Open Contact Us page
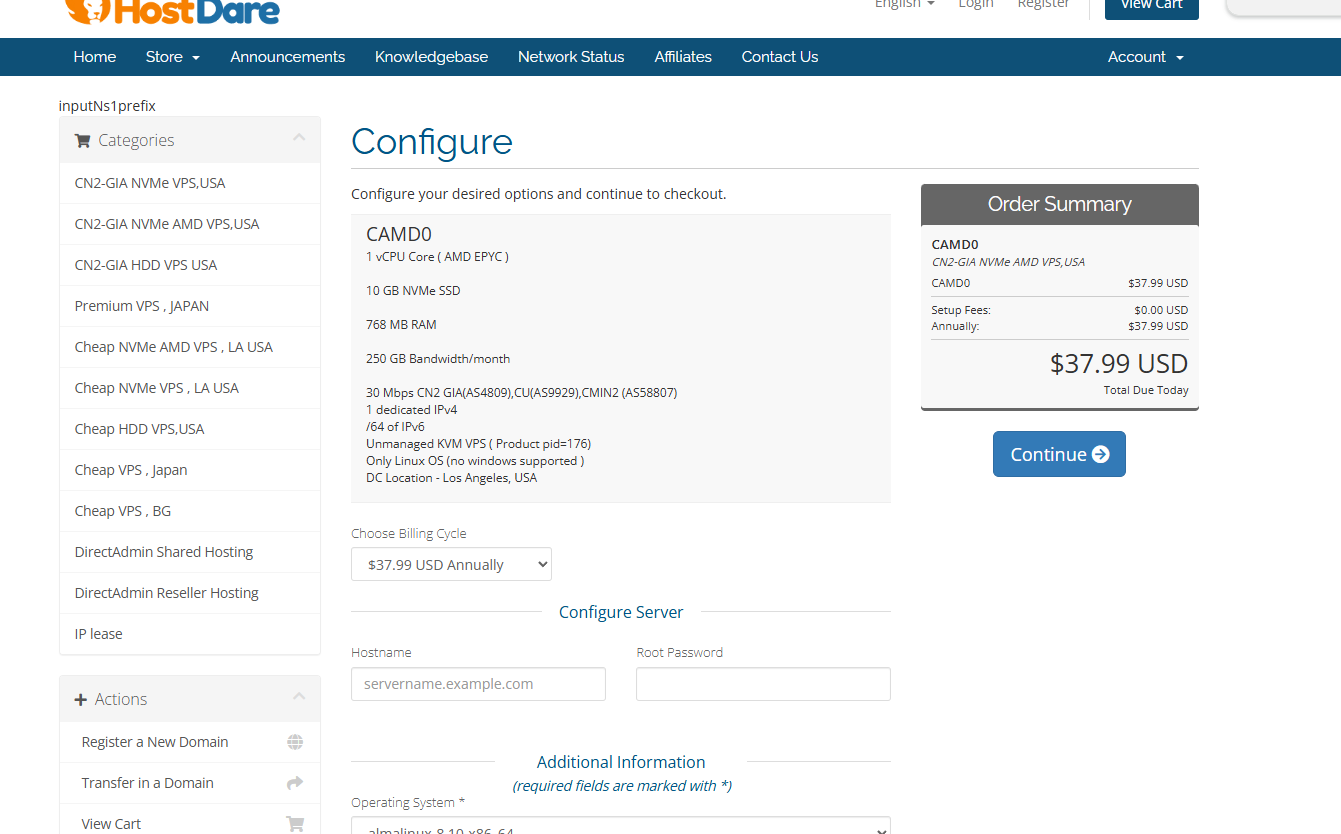 tap(780, 57)
